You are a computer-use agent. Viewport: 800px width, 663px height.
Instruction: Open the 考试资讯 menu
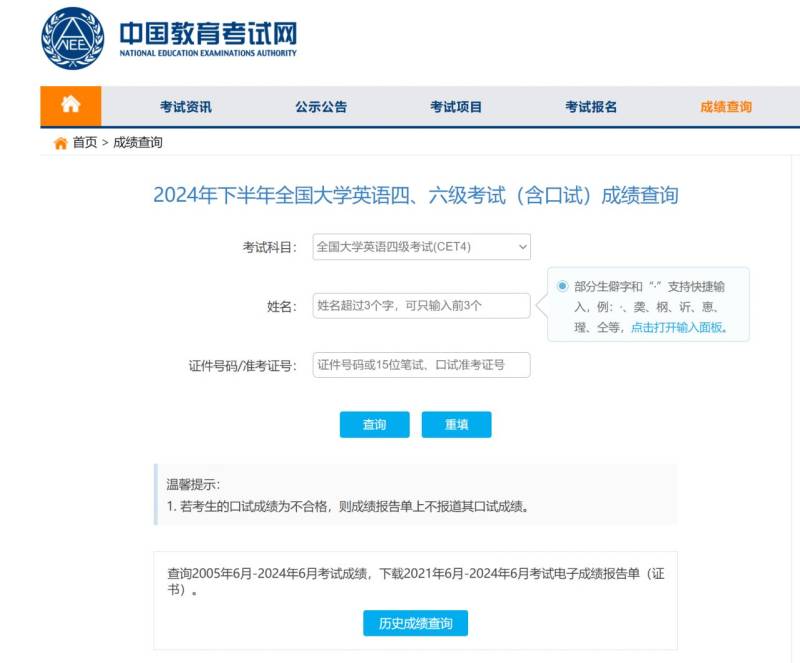(x=186, y=107)
